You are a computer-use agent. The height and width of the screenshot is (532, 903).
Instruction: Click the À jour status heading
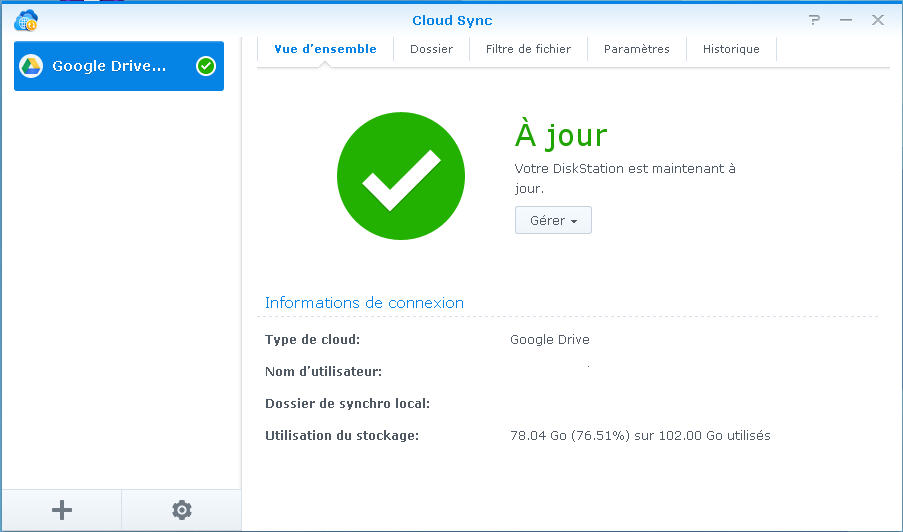[x=560, y=135]
